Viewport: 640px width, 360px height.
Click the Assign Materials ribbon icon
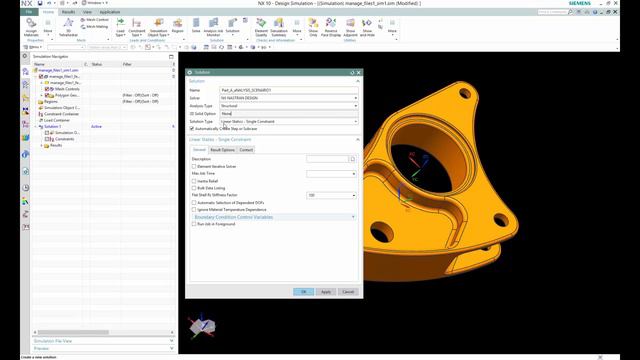[31, 27]
